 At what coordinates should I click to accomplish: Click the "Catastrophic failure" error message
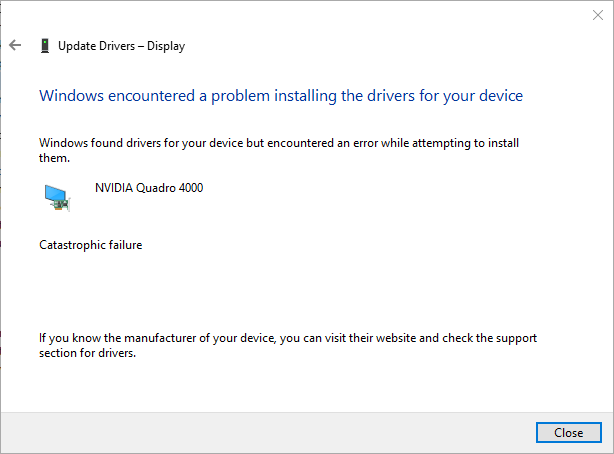[90, 245]
